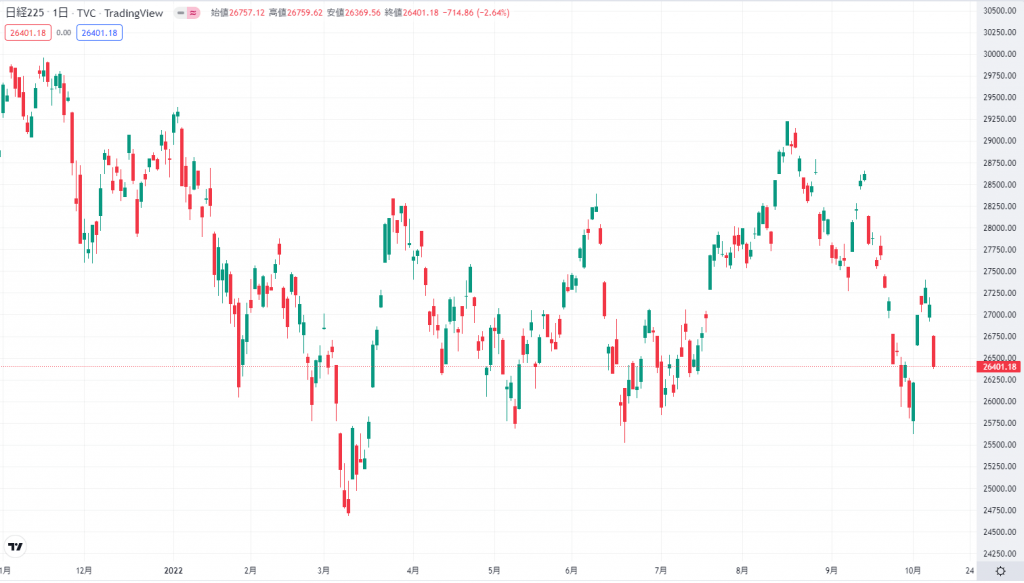Click the pink market status icon
This screenshot has height=583, width=1024.
click(x=191, y=13)
